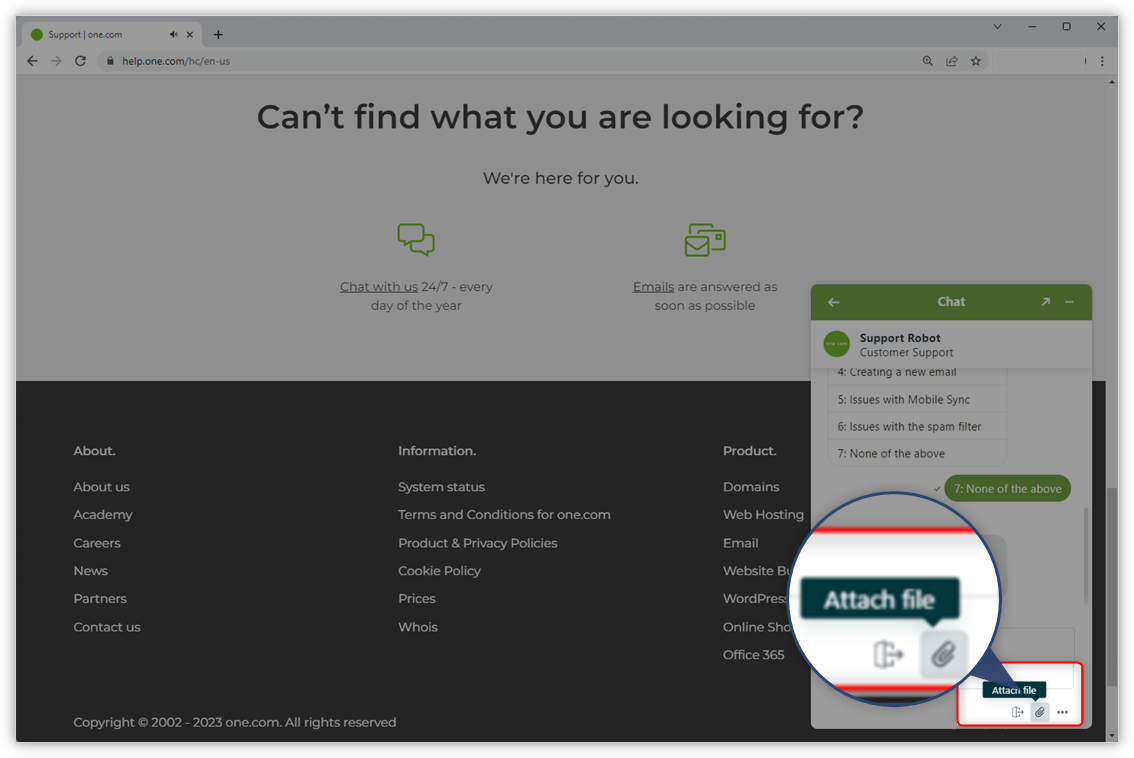The height and width of the screenshot is (758, 1134).
Task: Click the zoom magnifier icon in the address bar
Action: coord(927,60)
